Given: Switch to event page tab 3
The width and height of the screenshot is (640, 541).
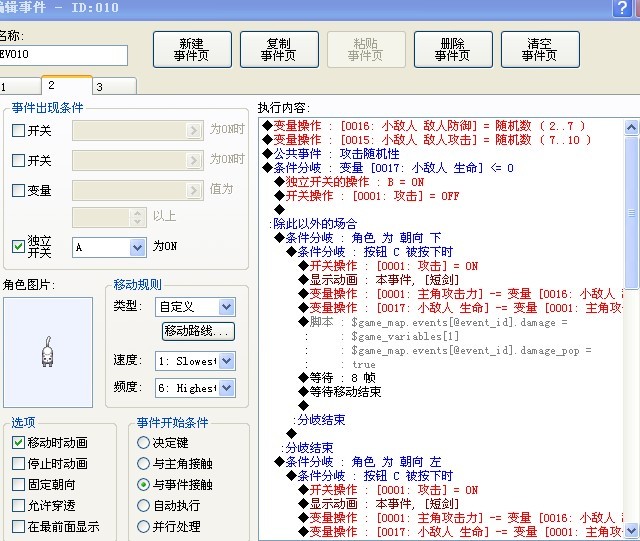Looking at the screenshot, I should 115,87.
